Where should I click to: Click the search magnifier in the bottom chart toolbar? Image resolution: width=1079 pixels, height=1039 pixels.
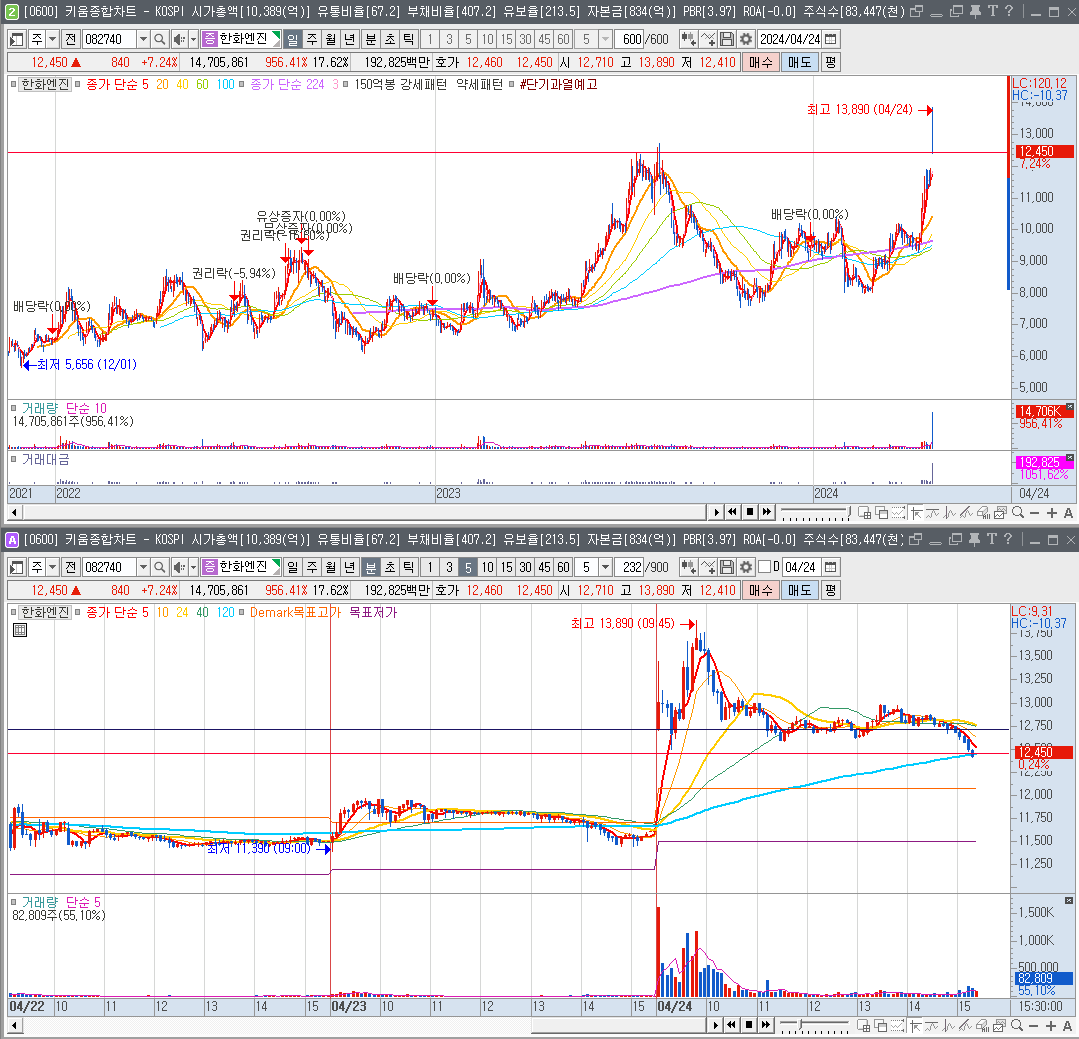coord(160,567)
